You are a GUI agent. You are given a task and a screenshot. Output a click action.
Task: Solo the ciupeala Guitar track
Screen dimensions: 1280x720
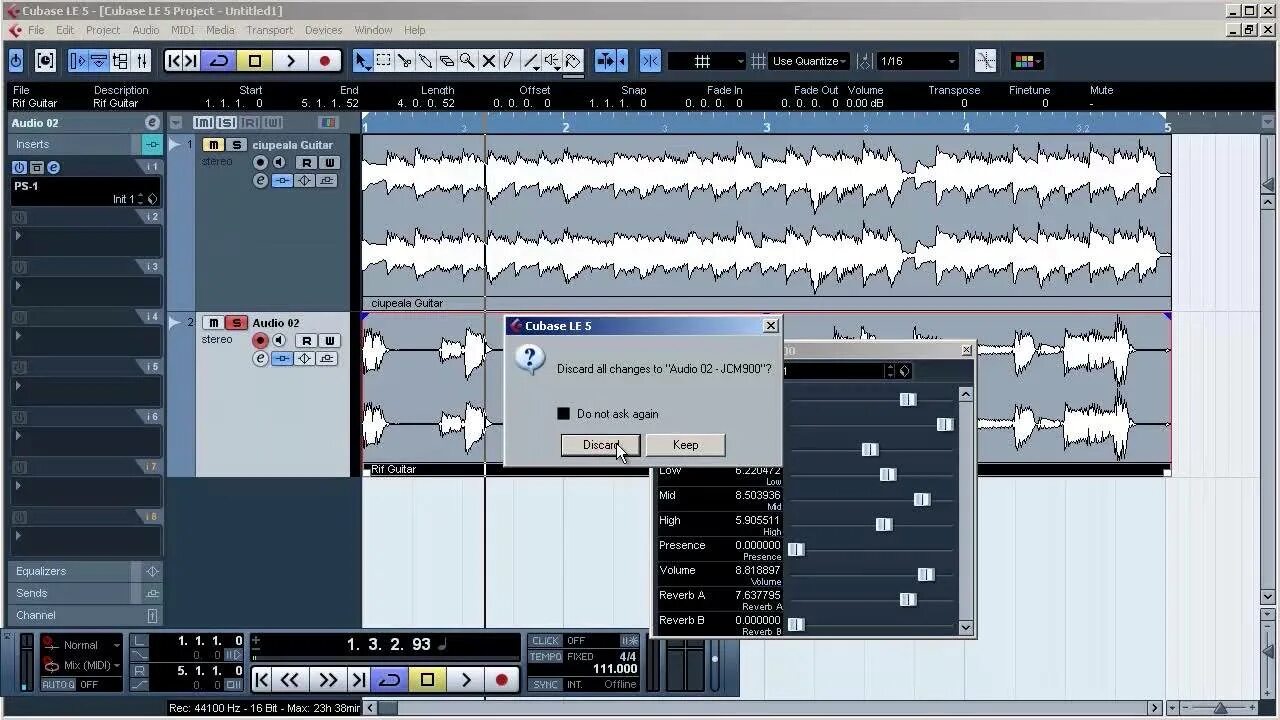236,145
